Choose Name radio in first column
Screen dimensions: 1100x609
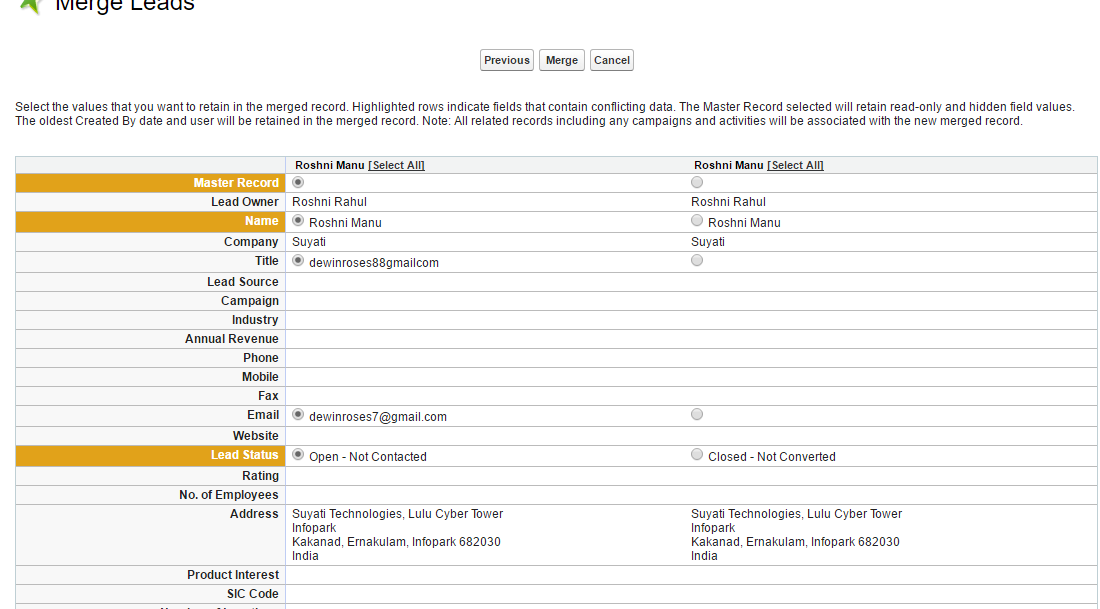[x=298, y=220]
